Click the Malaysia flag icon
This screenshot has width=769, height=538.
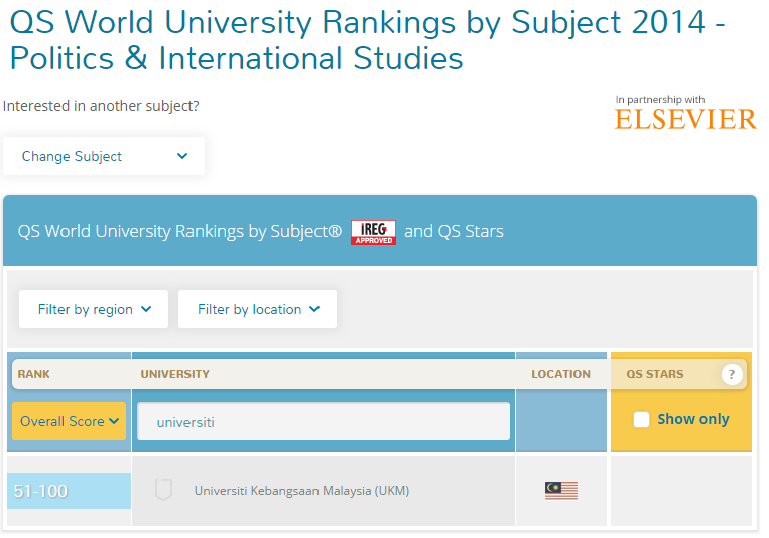coord(561,490)
